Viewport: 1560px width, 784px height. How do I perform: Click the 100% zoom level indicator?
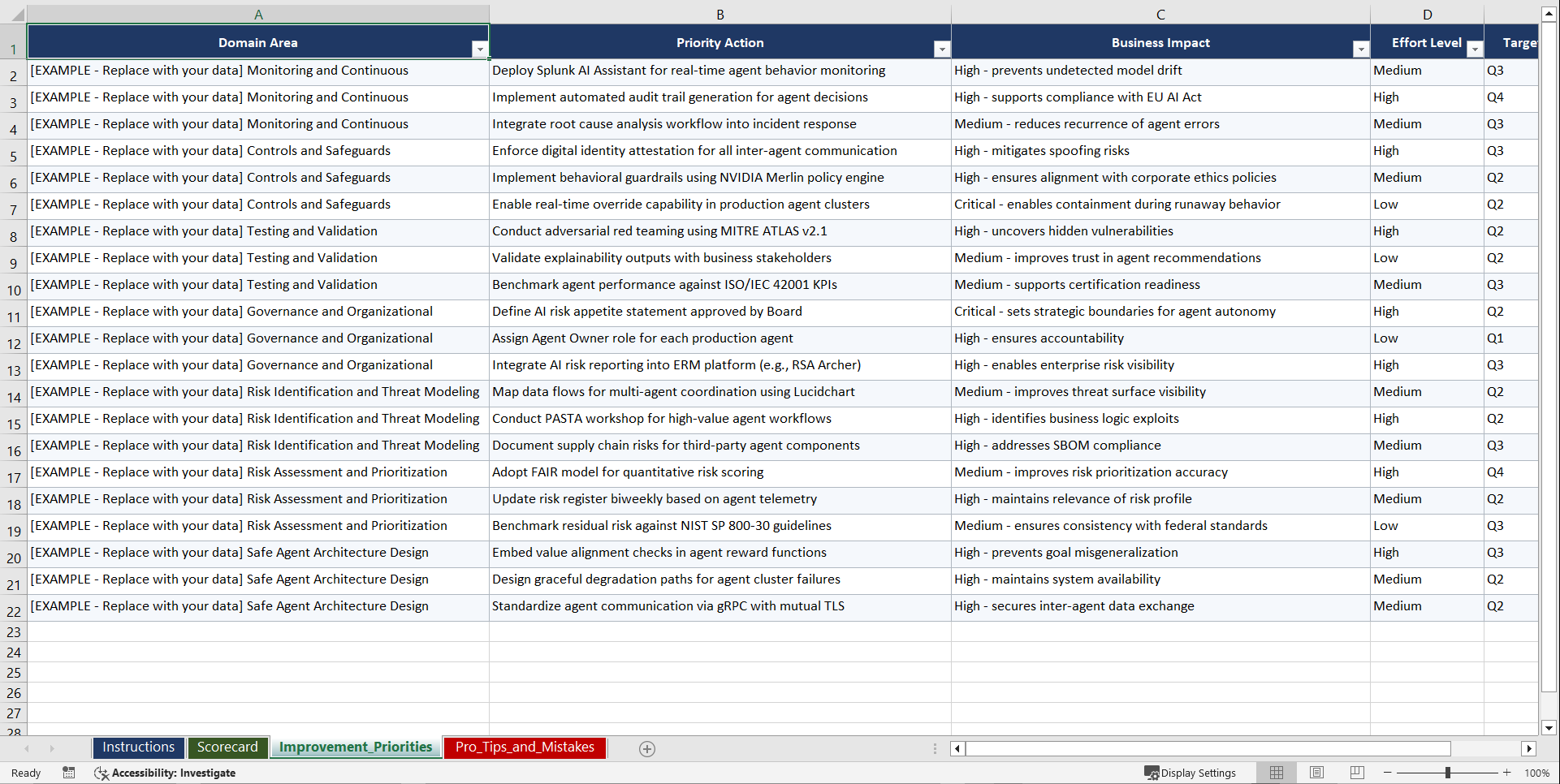tap(1537, 773)
